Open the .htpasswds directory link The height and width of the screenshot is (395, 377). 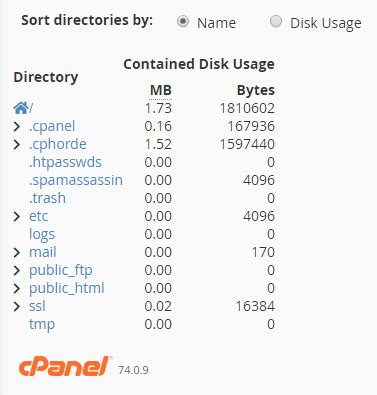tap(65, 162)
